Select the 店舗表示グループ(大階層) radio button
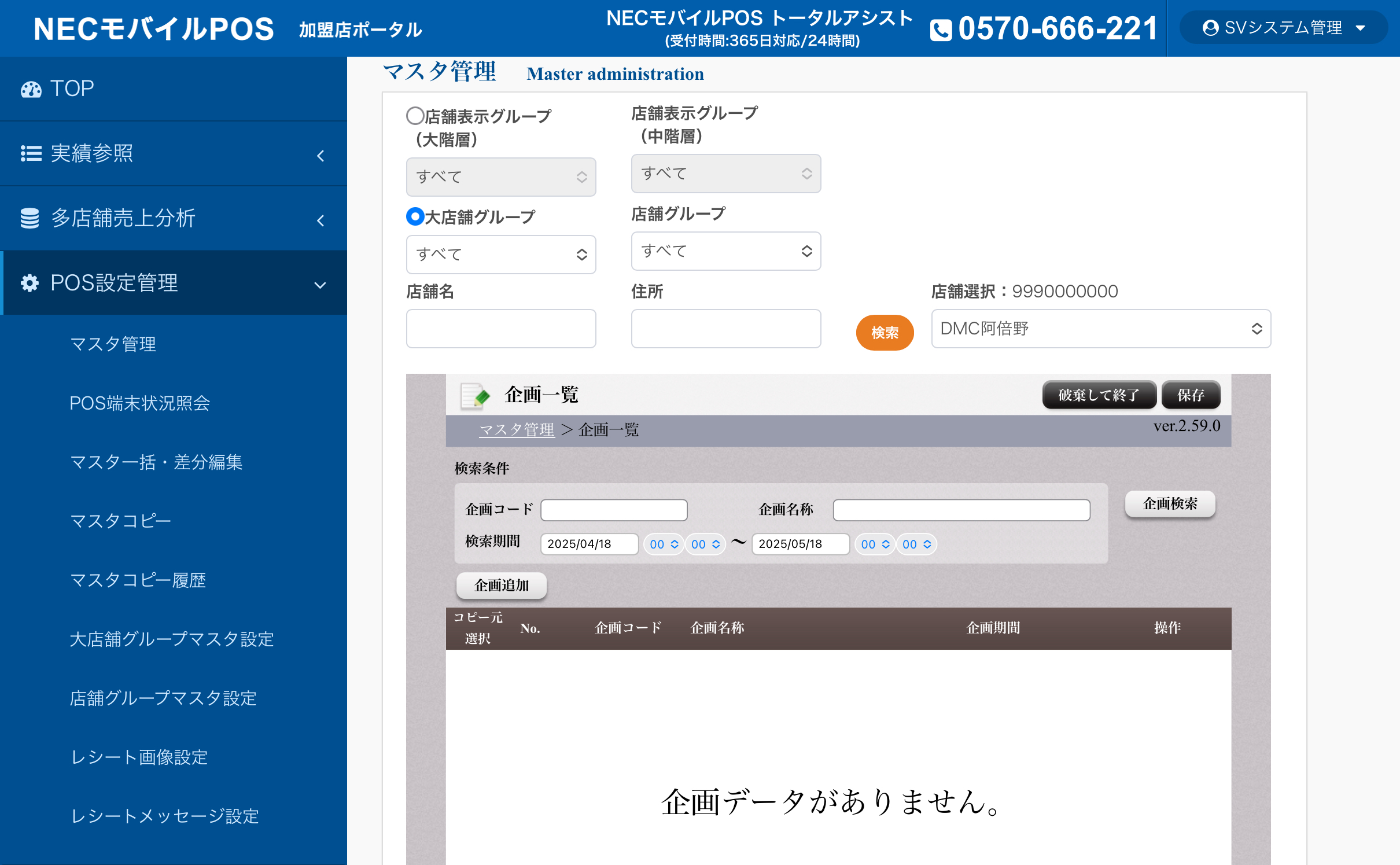The image size is (1400, 865). pos(415,116)
